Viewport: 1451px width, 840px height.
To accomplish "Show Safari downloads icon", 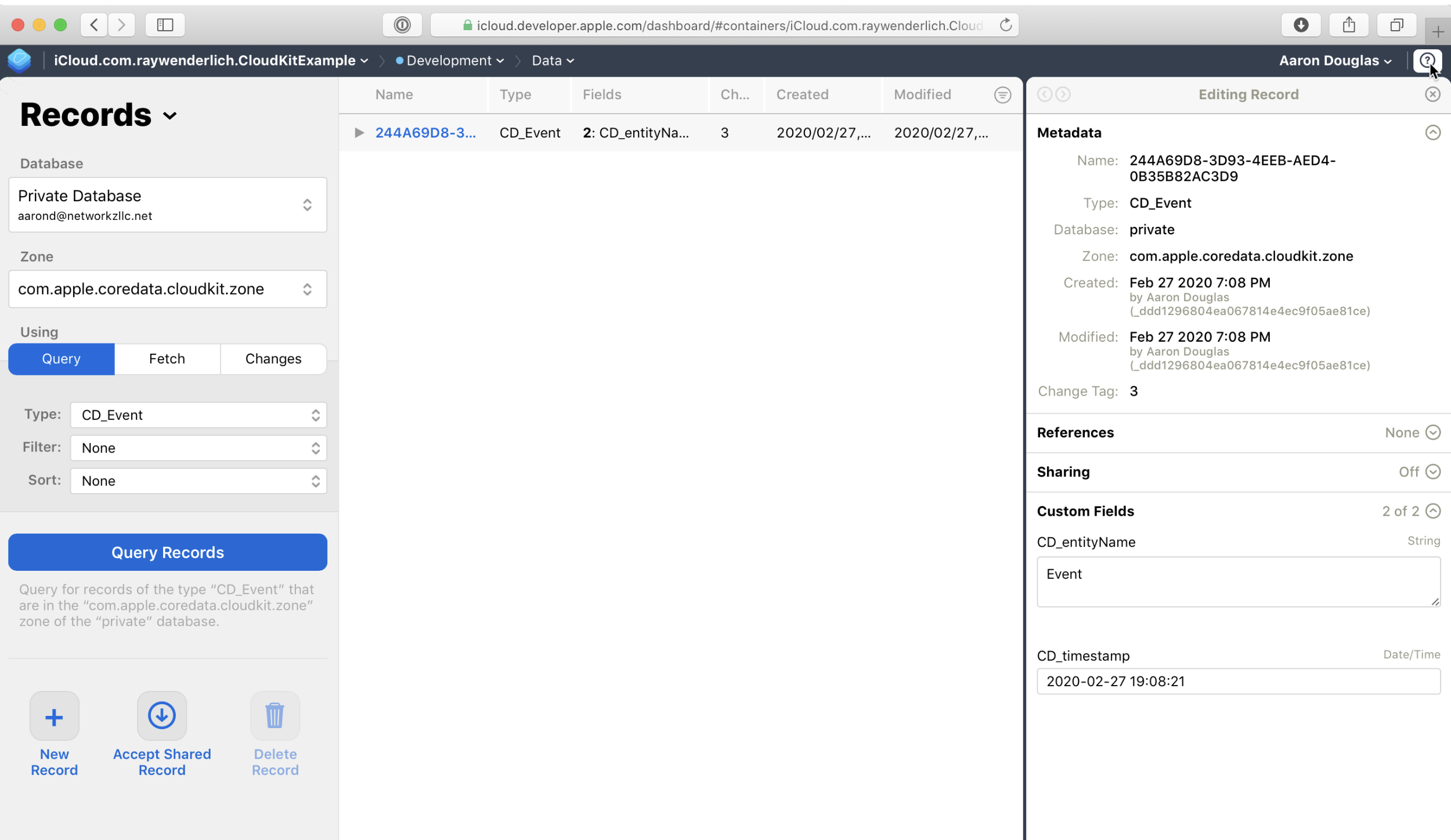I will [1301, 25].
